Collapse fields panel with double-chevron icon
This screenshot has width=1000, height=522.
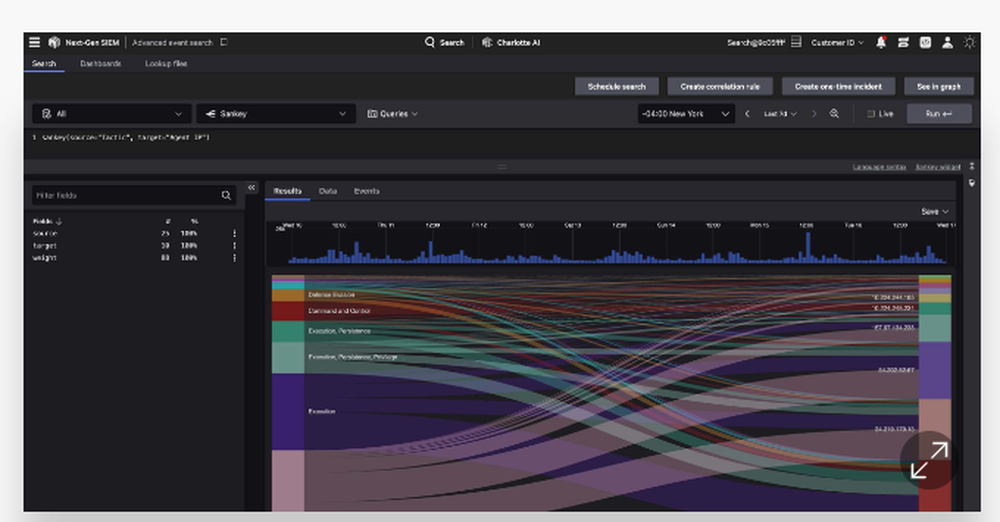pos(252,188)
